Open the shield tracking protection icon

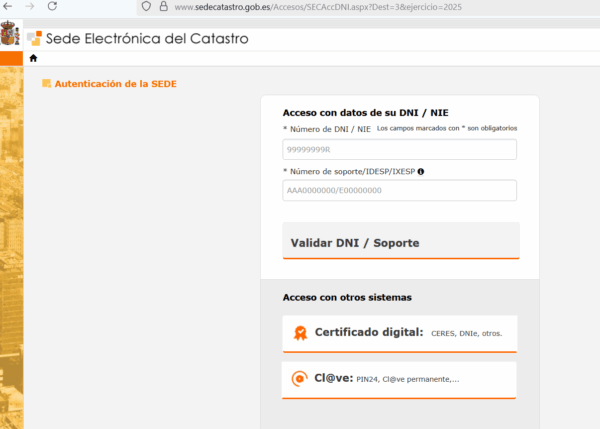(146, 7)
